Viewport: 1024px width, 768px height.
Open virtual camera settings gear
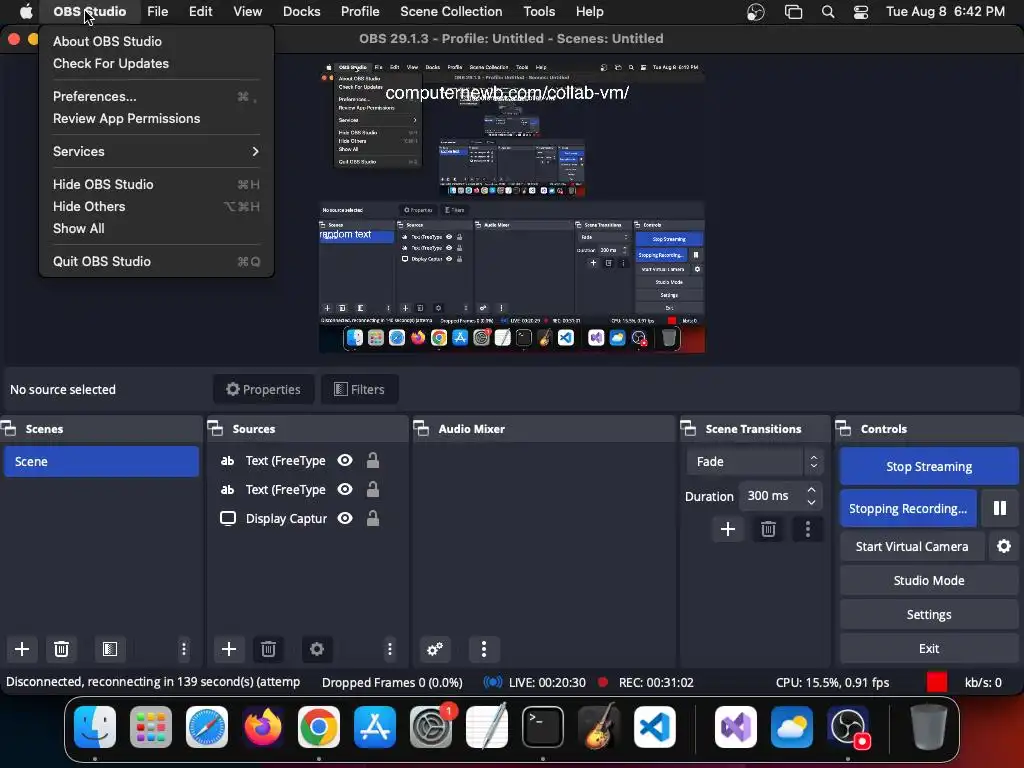(1004, 546)
